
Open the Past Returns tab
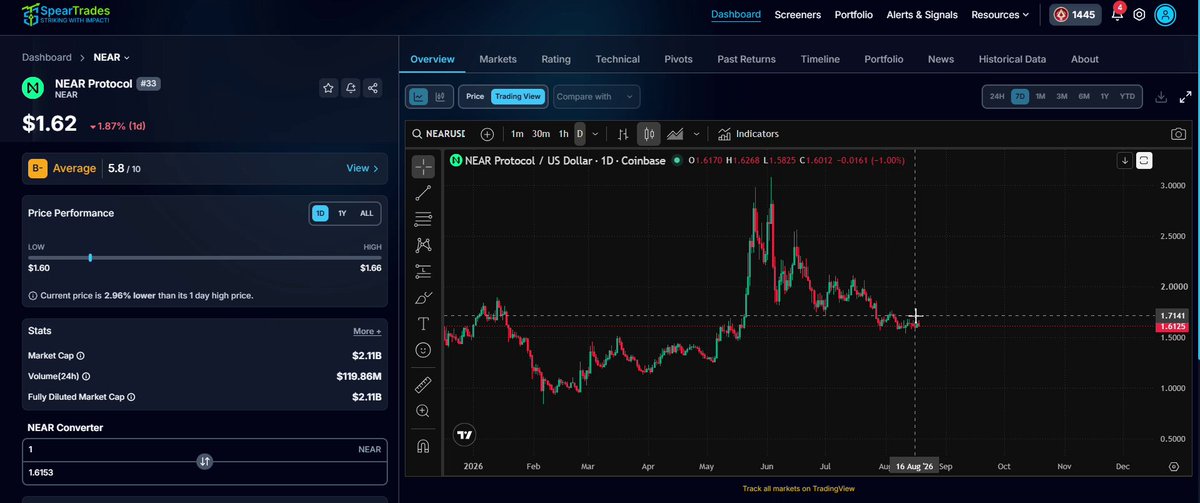point(746,59)
